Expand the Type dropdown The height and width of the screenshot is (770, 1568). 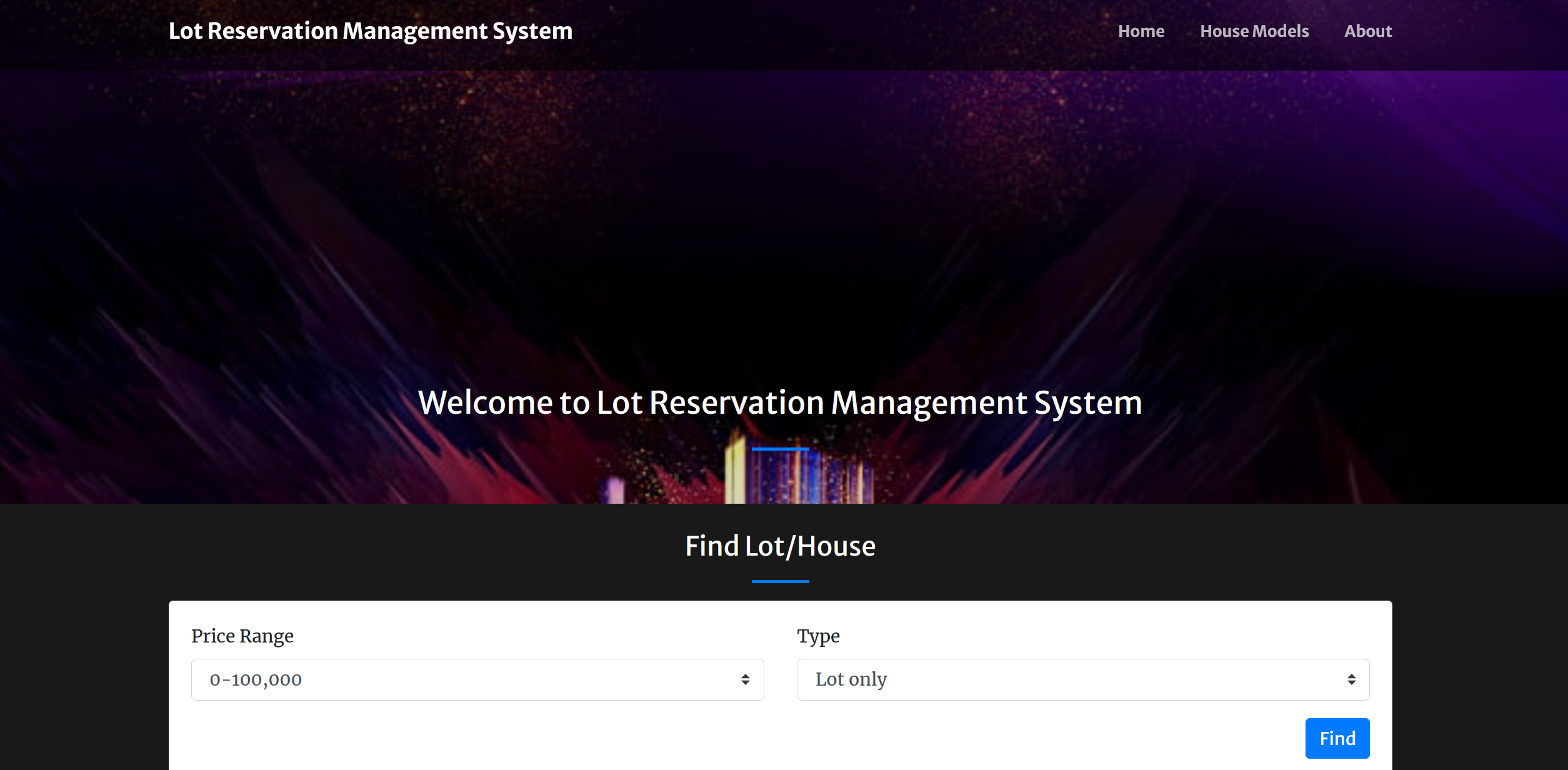click(1082, 679)
